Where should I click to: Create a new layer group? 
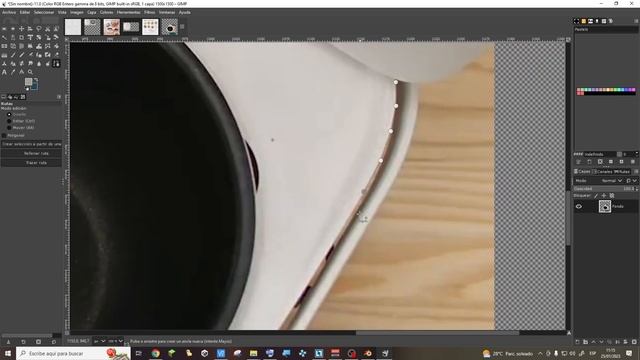(585, 342)
